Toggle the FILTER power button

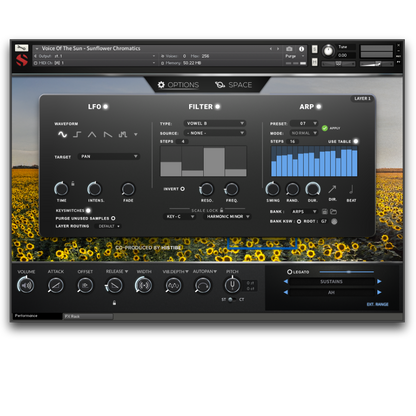click(217, 107)
